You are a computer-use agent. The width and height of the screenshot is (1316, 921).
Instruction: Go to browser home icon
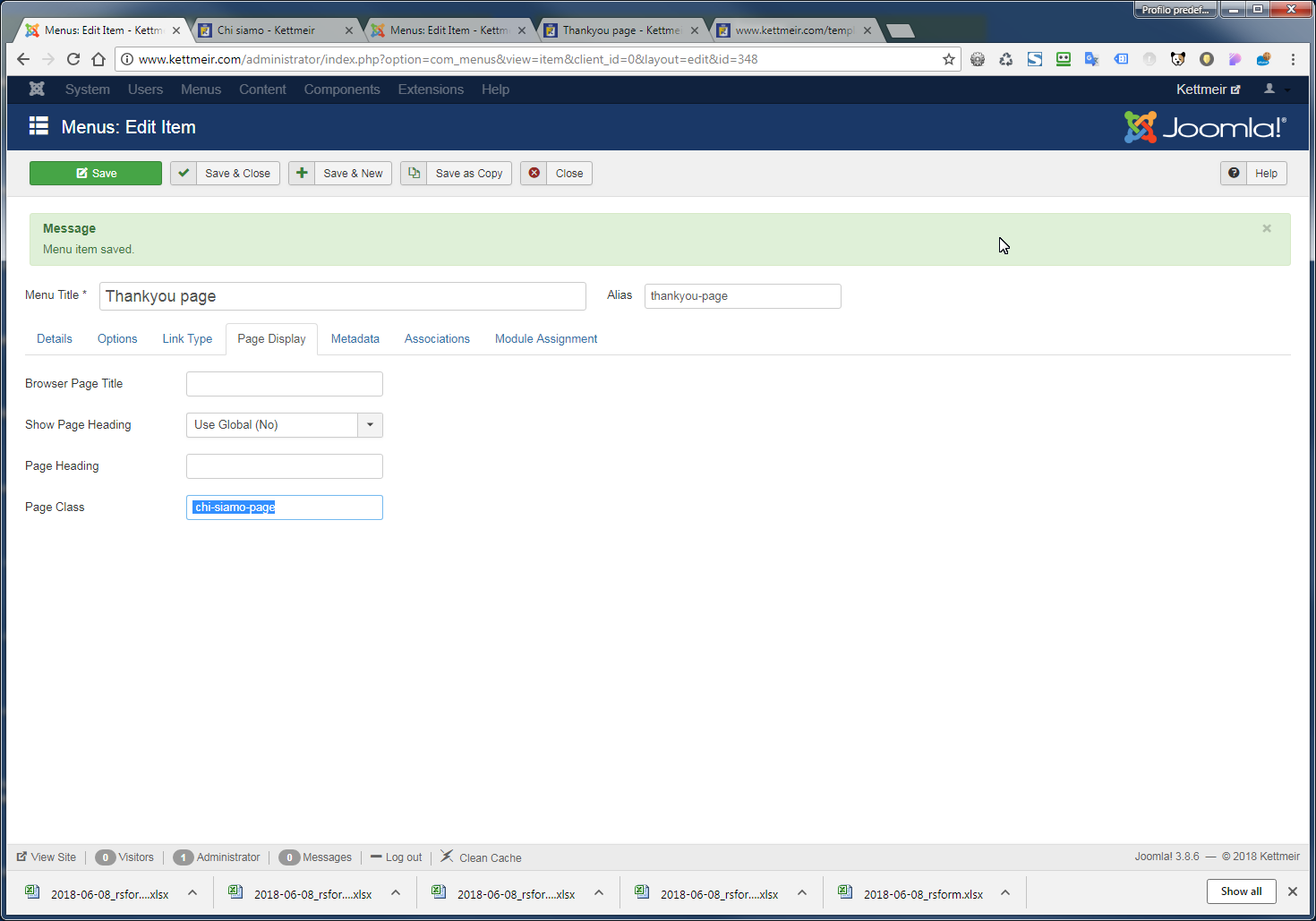[98, 59]
